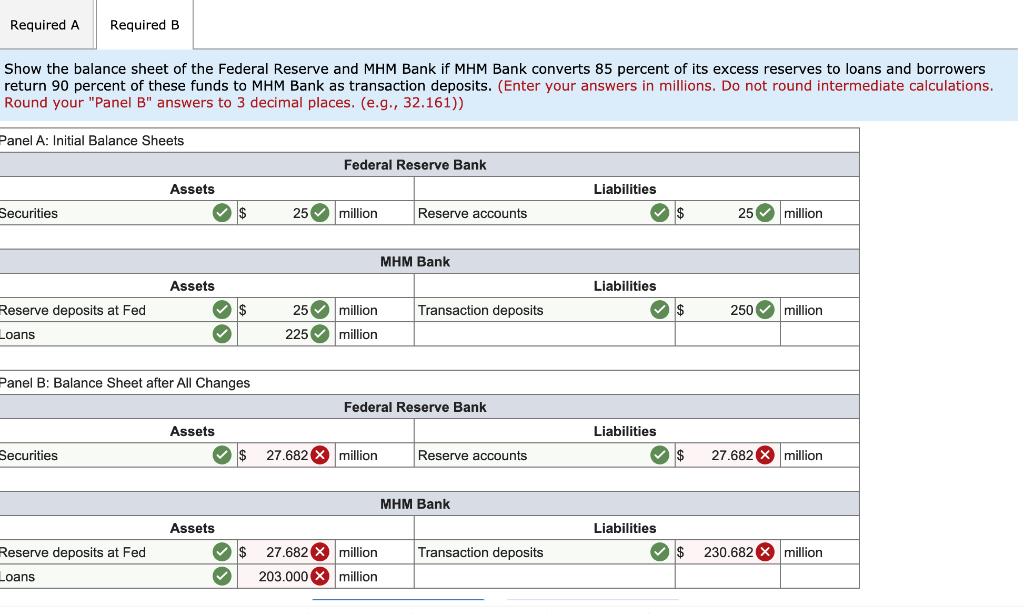This screenshot has height=614, width=1024.
Task: Click Panel A MHM Loans 225 field
Action: click(x=286, y=334)
